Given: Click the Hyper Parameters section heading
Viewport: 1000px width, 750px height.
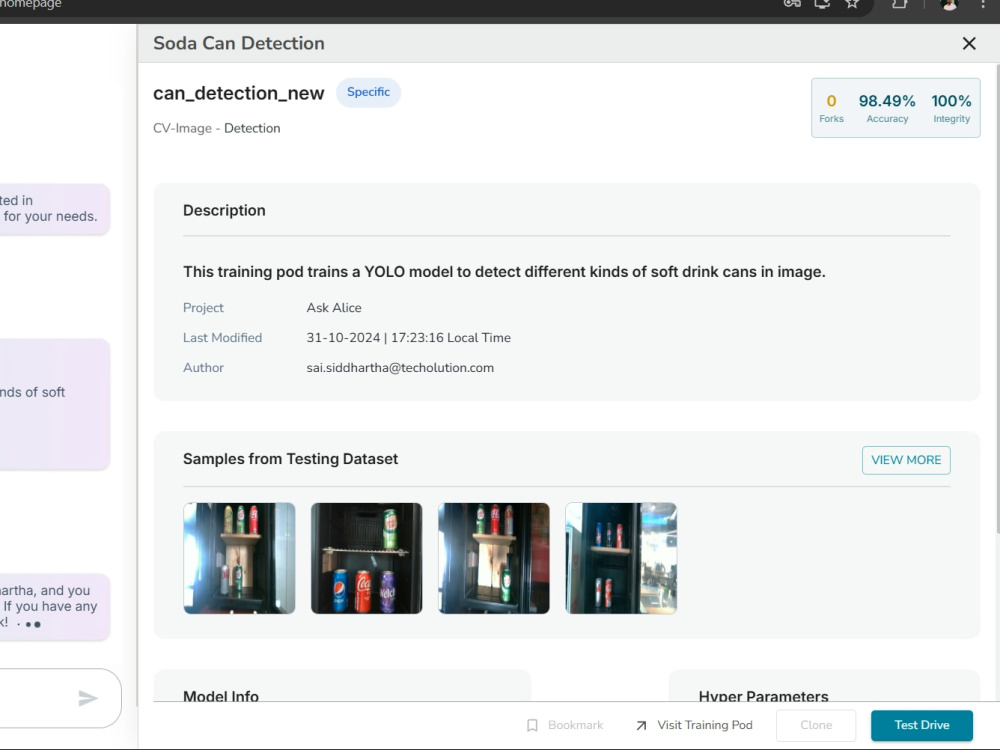Looking at the screenshot, I should [x=763, y=696].
